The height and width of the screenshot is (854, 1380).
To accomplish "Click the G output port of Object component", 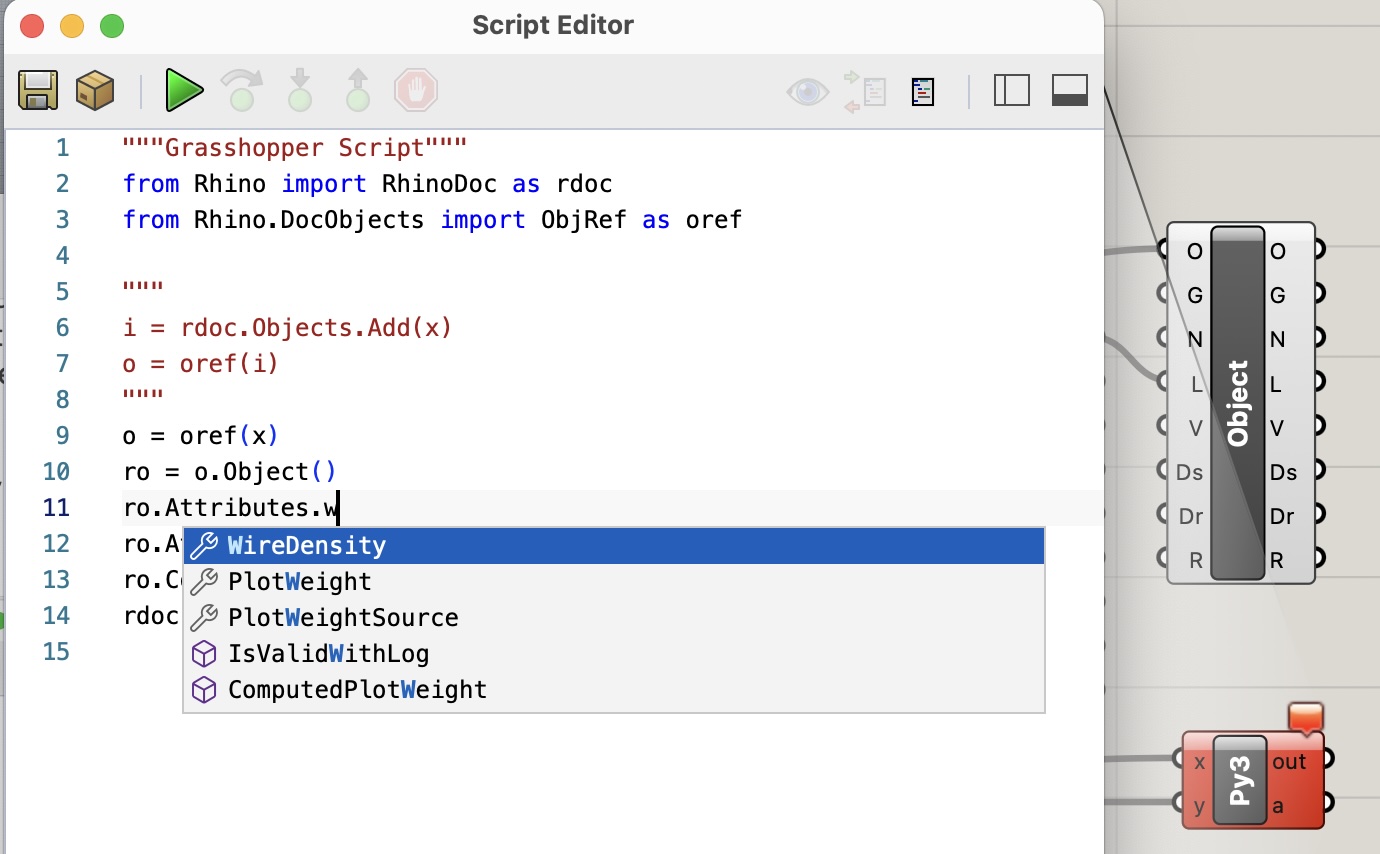I will pyautogui.click(x=1319, y=293).
